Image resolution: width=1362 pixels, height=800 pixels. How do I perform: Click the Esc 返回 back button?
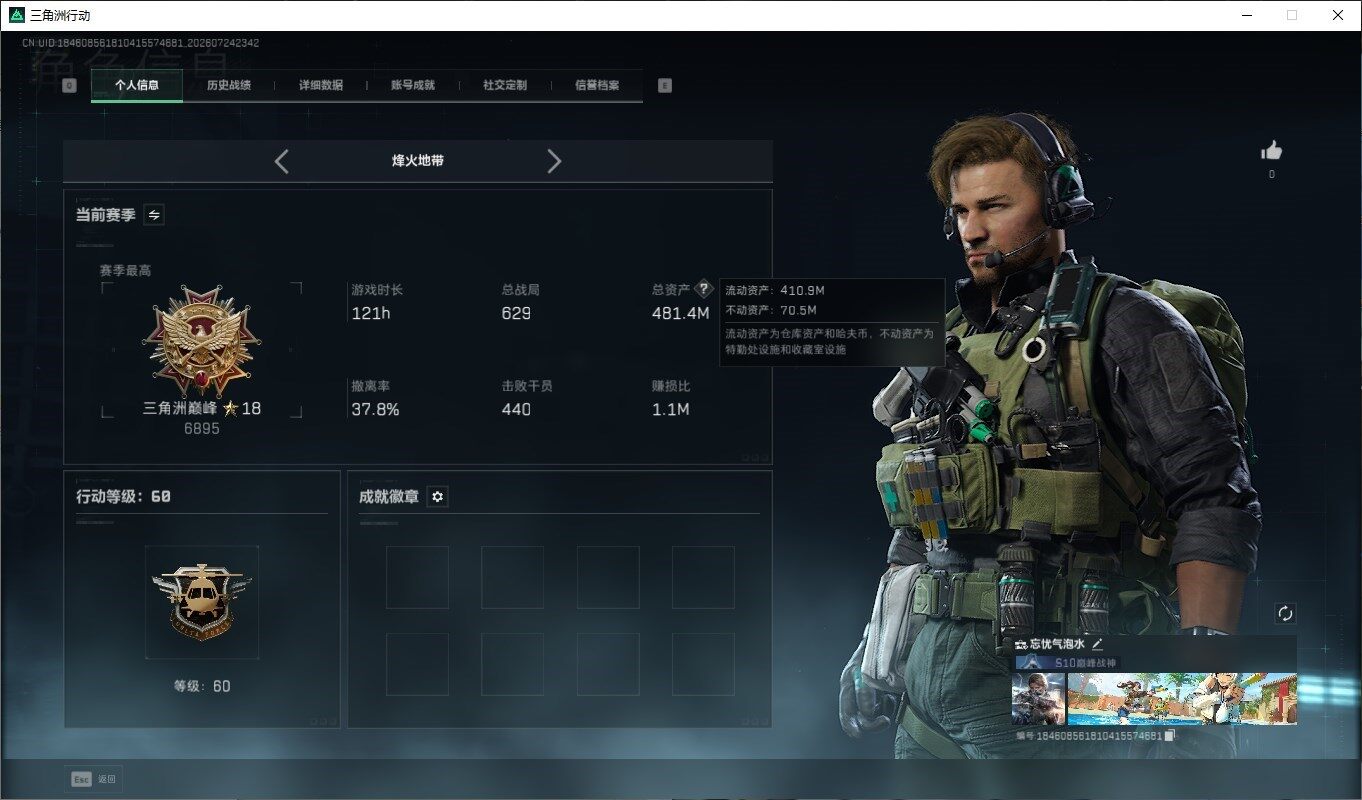tap(93, 779)
